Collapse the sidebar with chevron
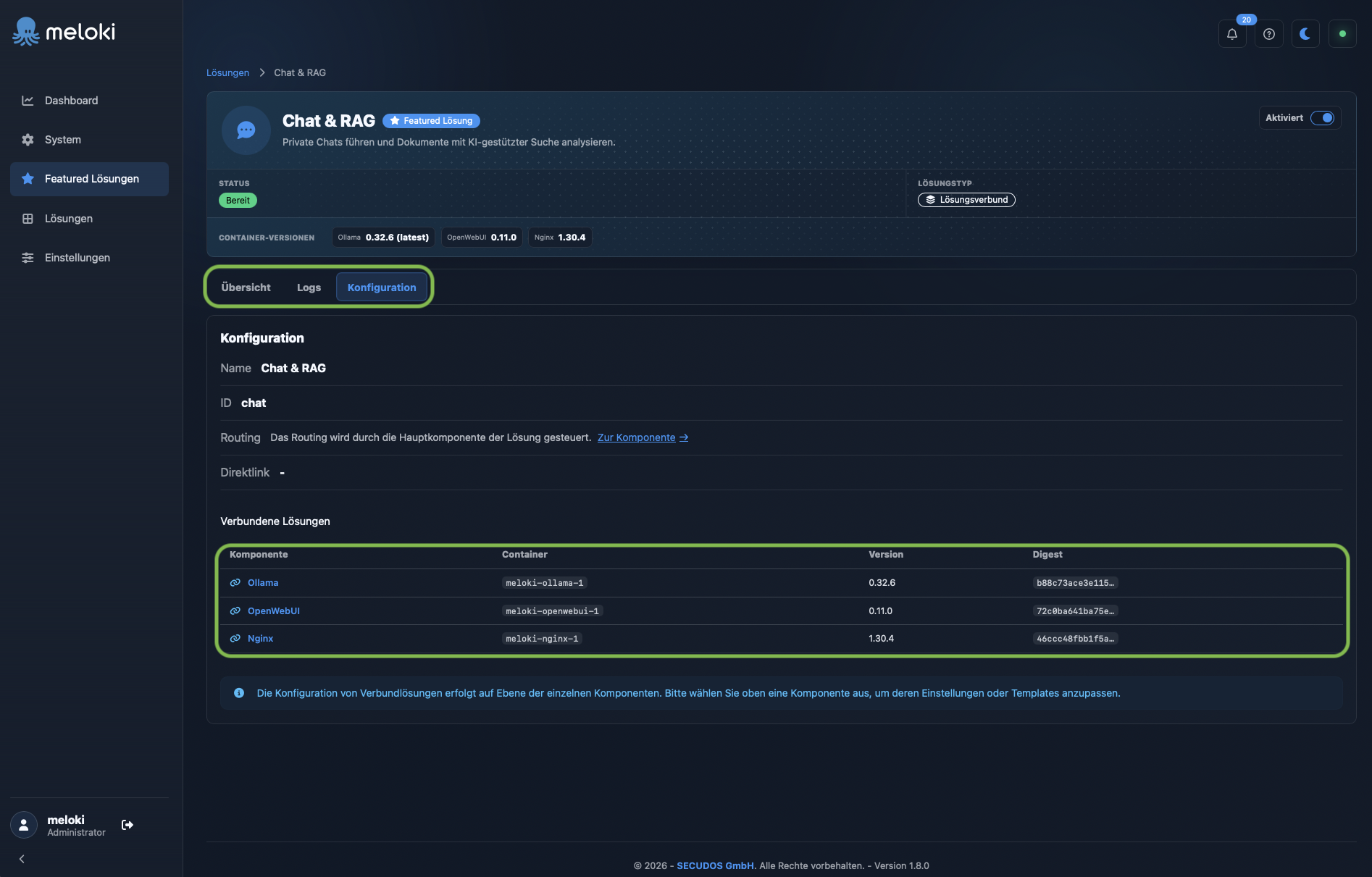 pyautogui.click(x=22, y=859)
